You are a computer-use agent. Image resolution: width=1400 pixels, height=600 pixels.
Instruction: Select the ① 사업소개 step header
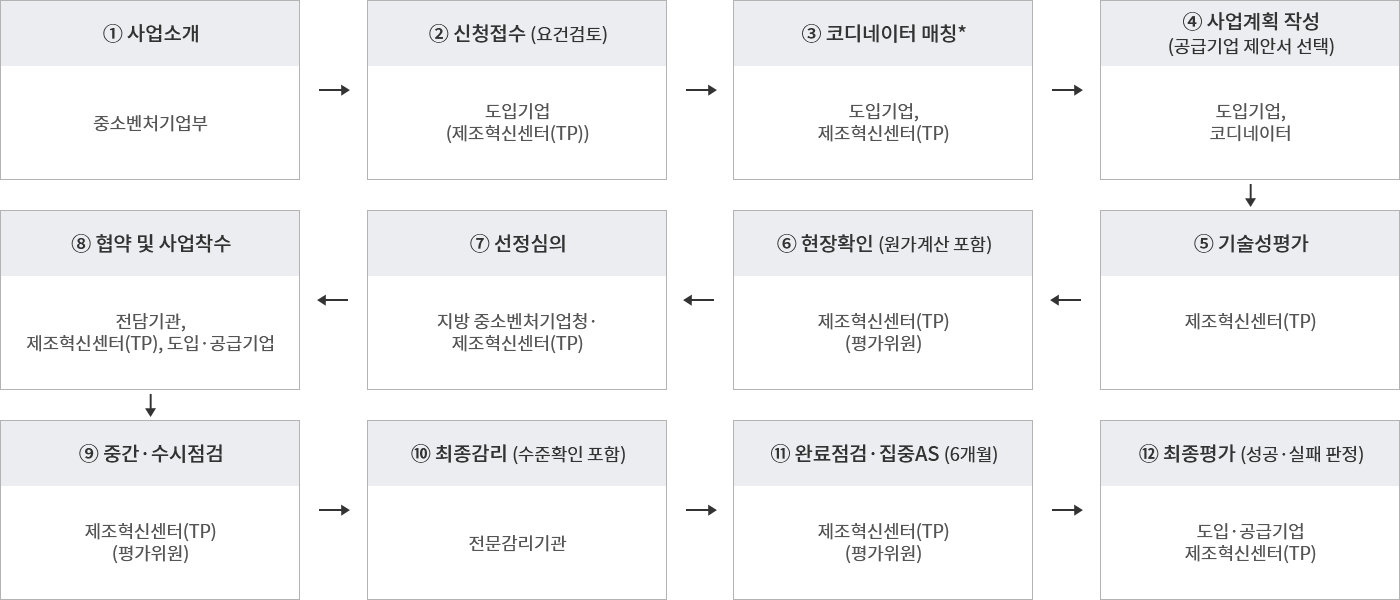pos(150,33)
